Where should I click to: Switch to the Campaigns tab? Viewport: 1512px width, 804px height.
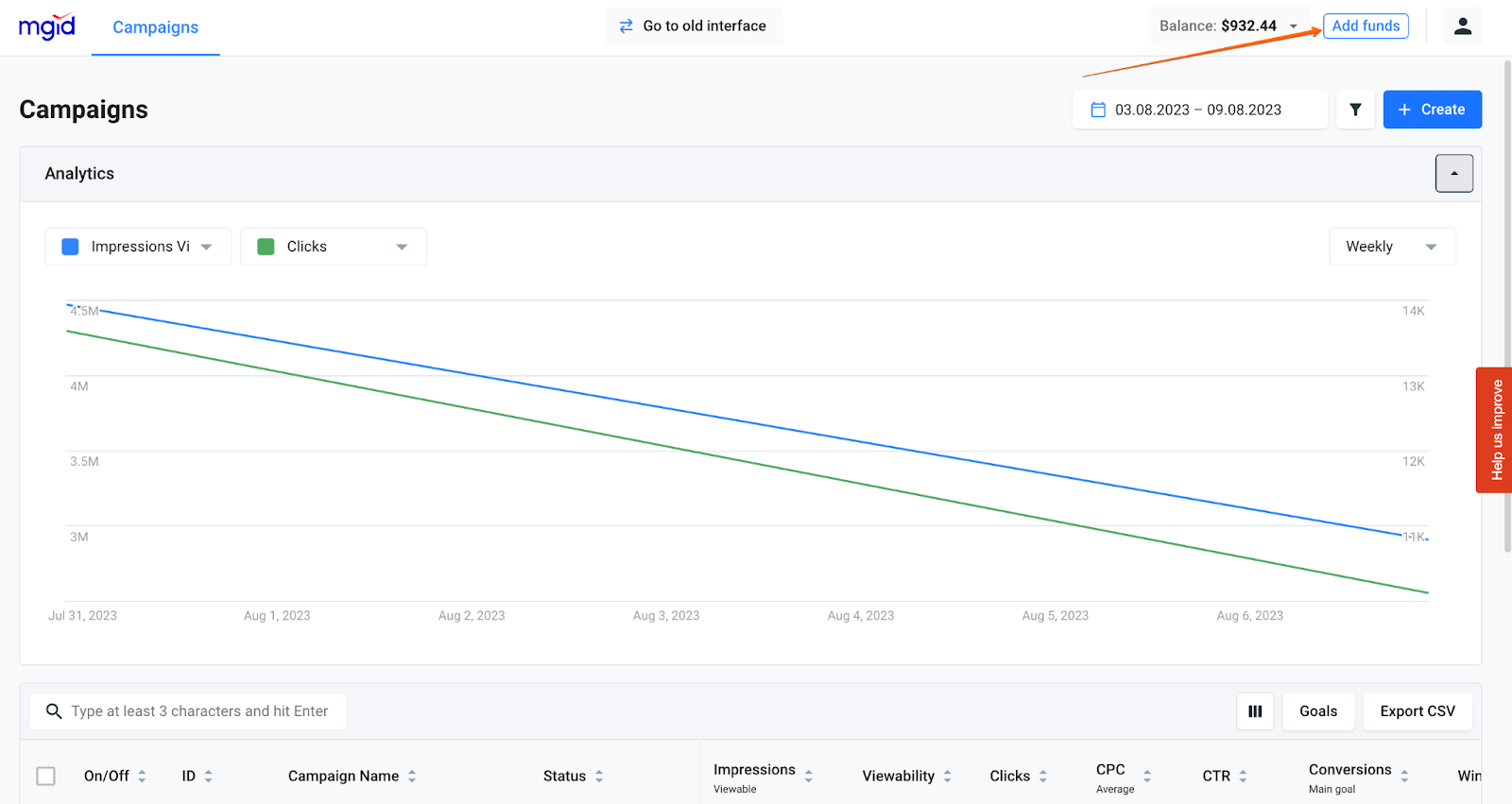[156, 27]
